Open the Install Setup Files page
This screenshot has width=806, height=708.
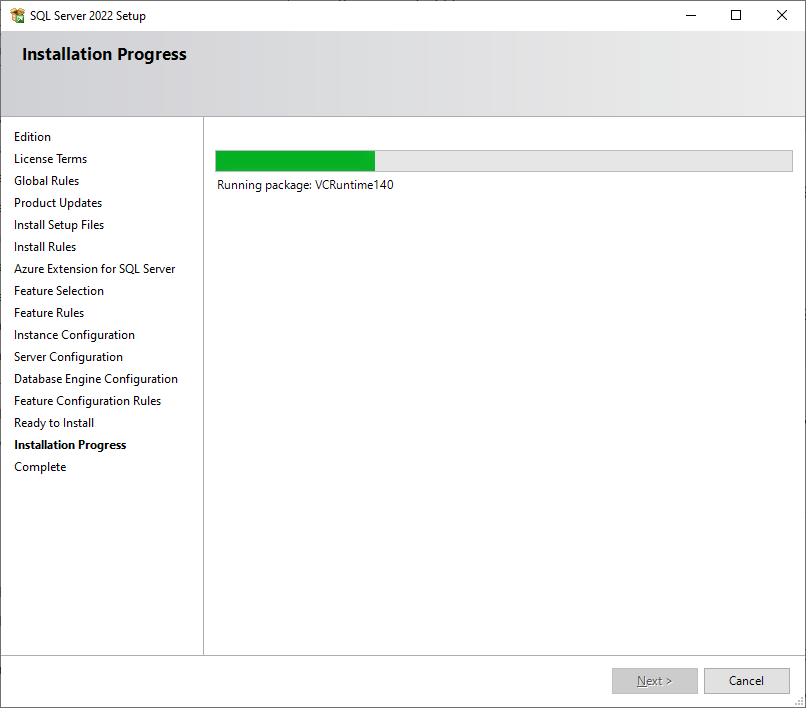(58, 224)
